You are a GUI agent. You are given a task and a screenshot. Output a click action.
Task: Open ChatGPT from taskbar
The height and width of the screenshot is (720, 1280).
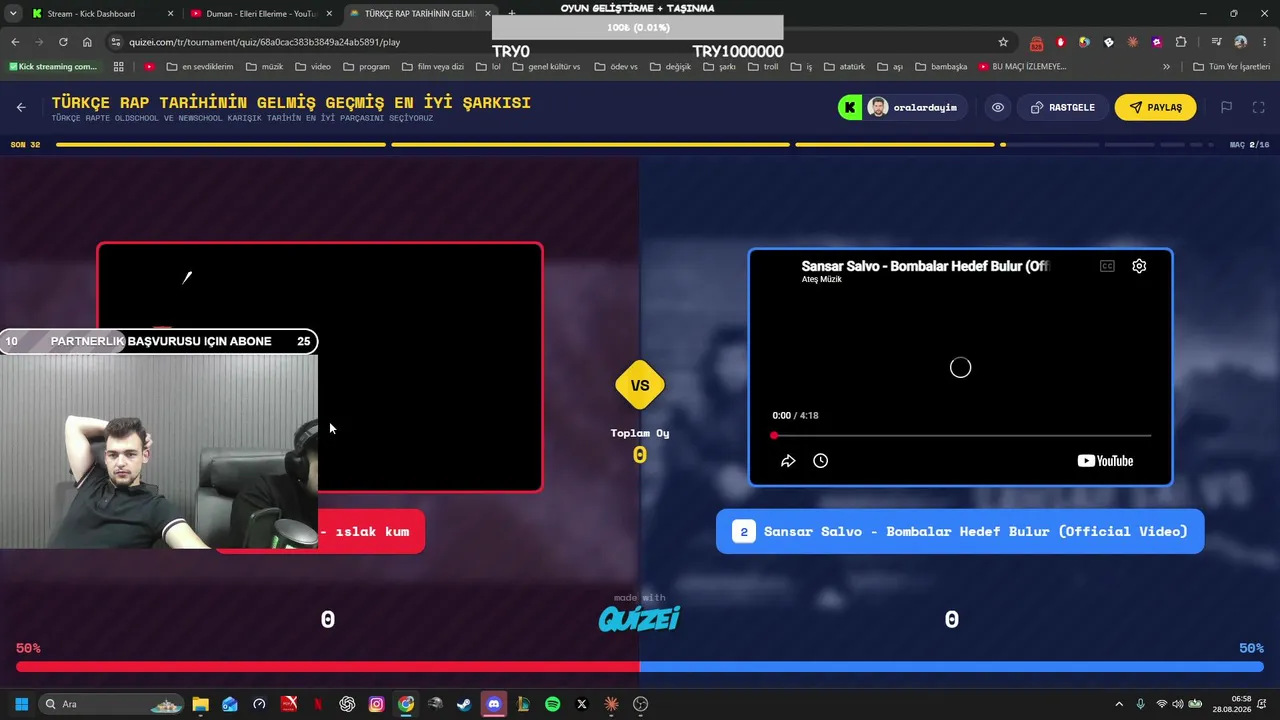pyautogui.click(x=347, y=704)
